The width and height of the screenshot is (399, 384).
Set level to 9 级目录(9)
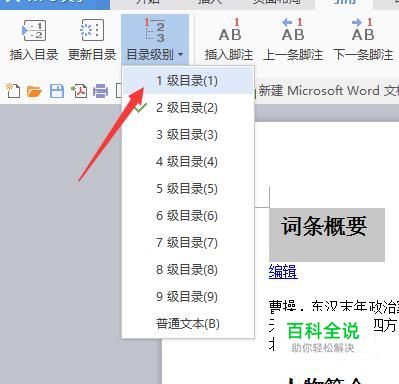[x=188, y=297]
